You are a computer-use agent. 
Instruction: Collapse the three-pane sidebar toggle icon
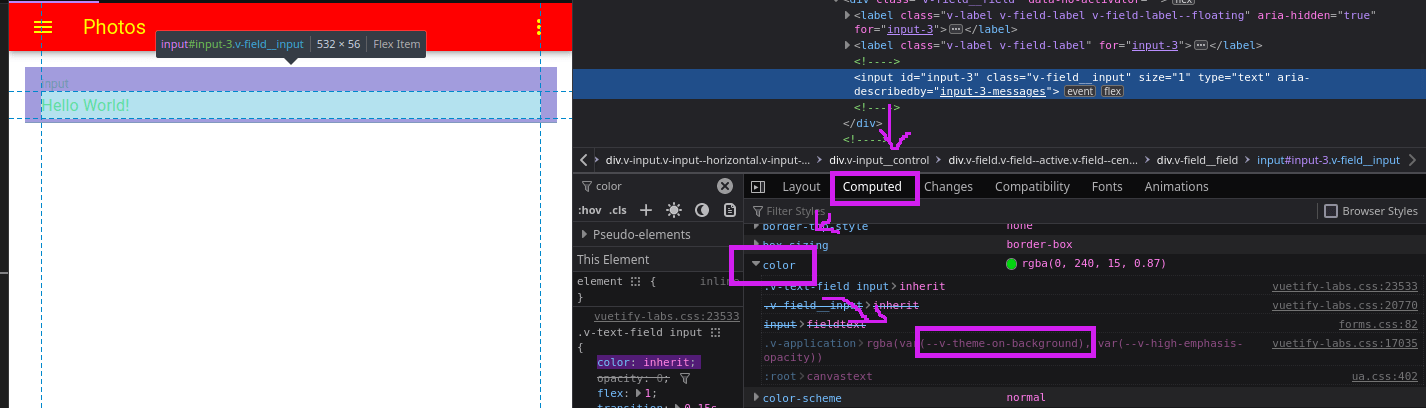click(x=758, y=187)
